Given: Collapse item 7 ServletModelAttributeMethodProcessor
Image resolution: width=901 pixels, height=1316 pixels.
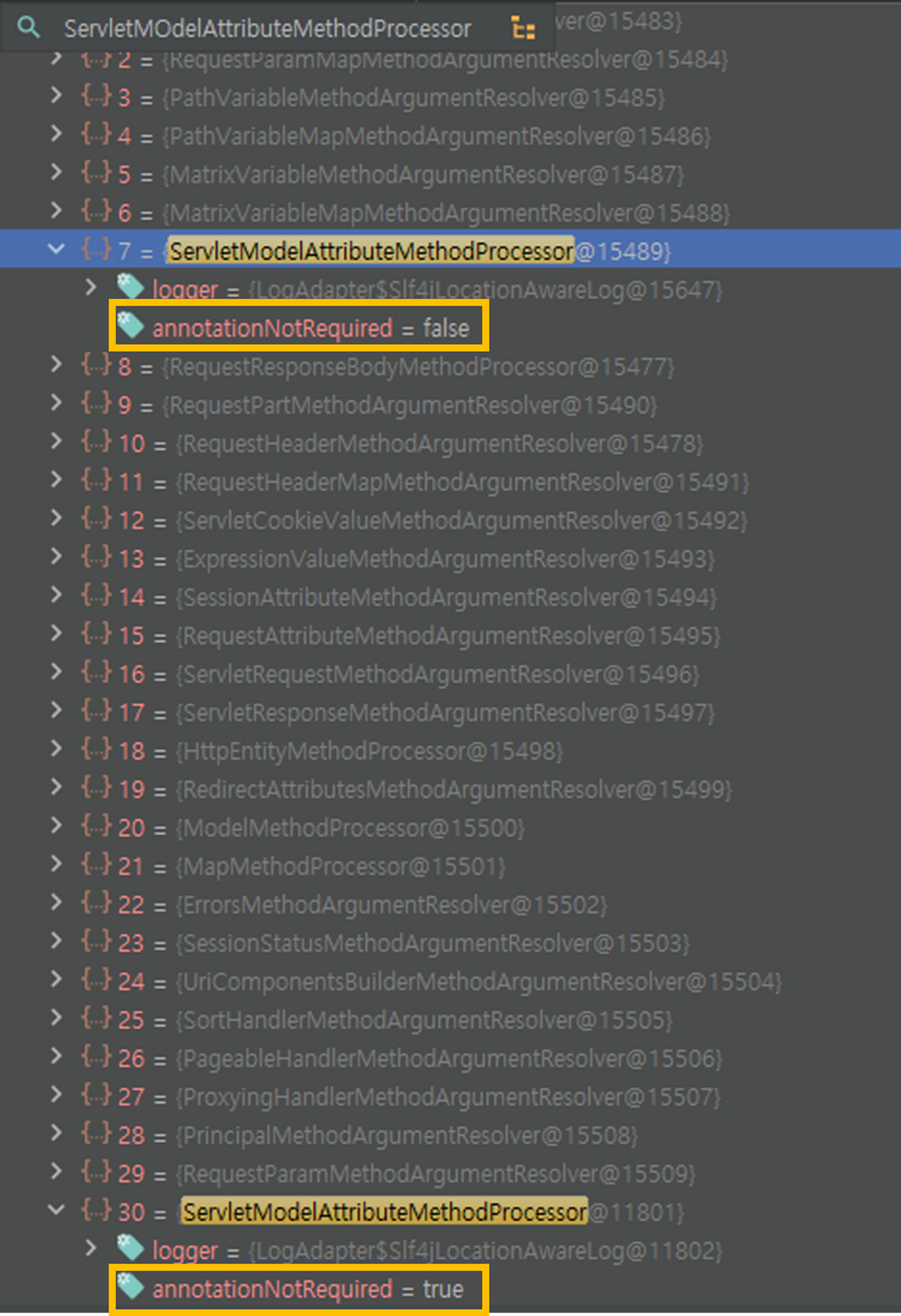Looking at the screenshot, I should click(56, 248).
